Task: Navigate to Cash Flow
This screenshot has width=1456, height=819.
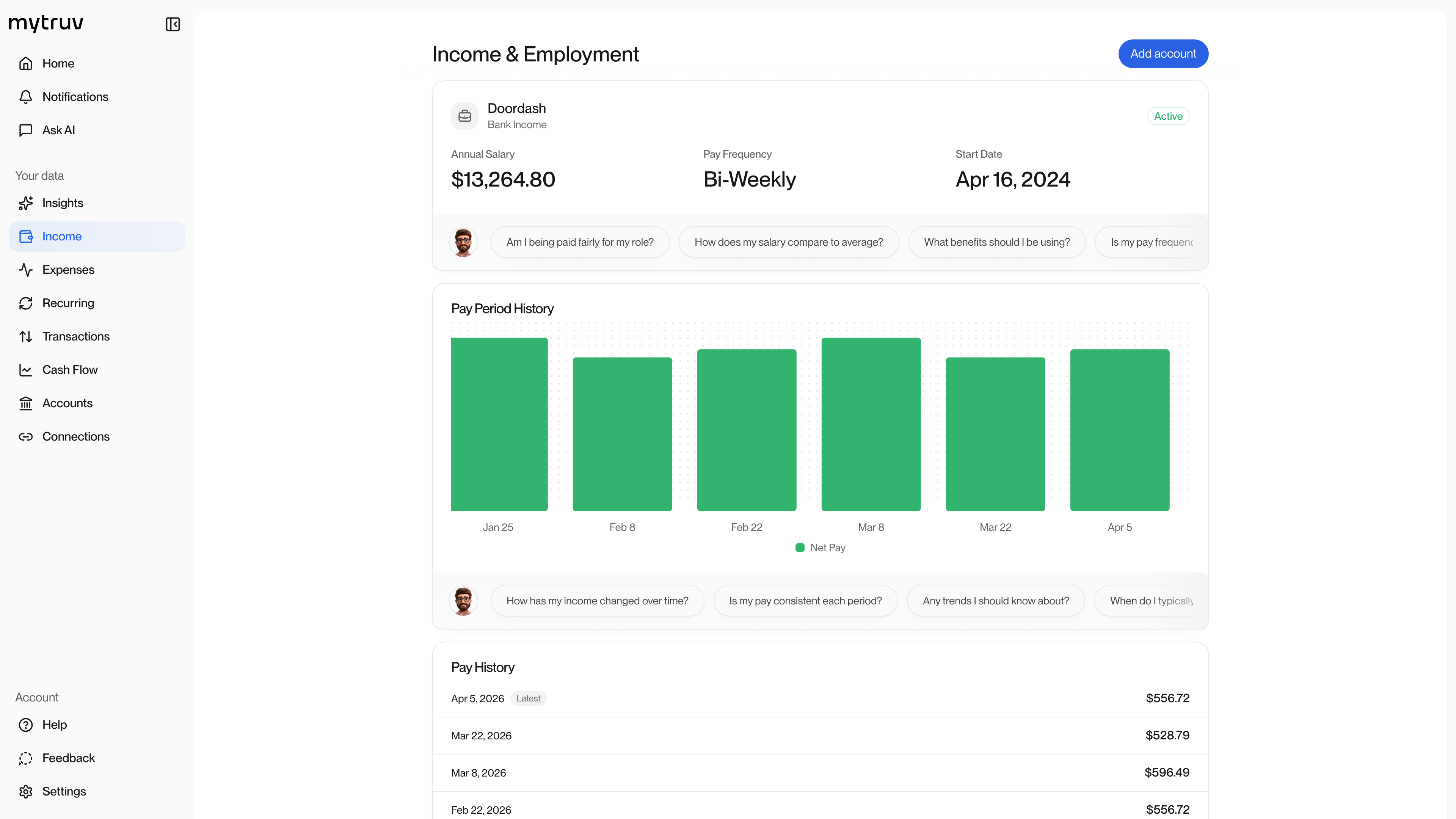Action: coord(97,370)
